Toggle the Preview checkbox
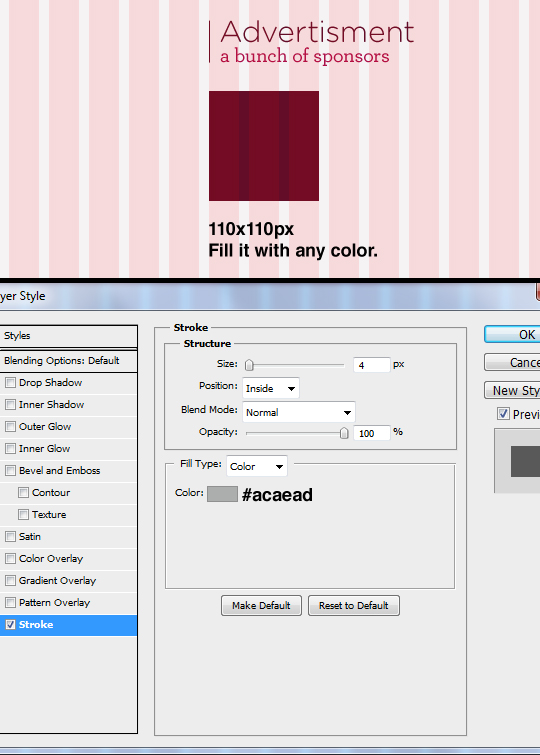 pos(503,414)
